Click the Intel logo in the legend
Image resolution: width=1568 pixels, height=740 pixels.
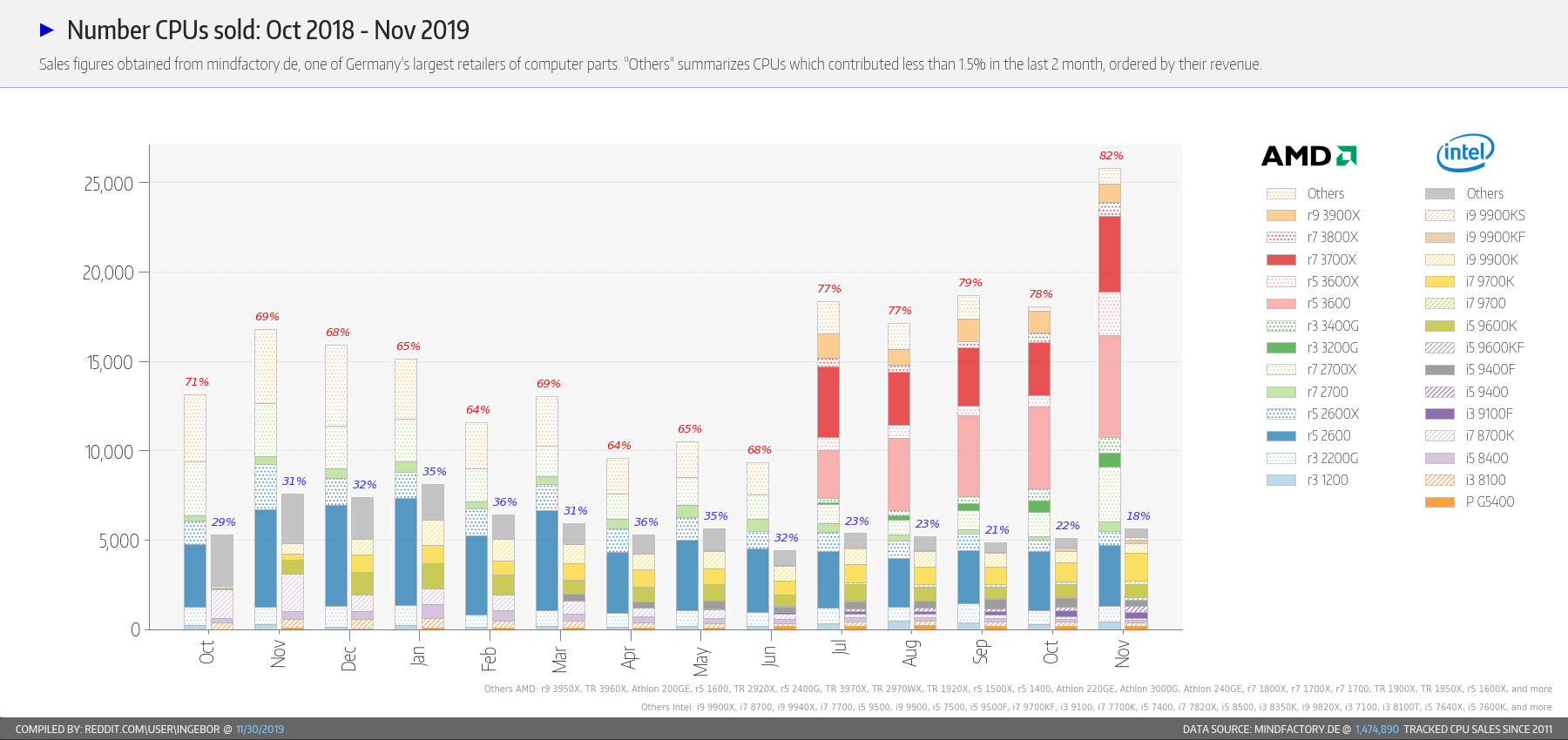point(1465,153)
